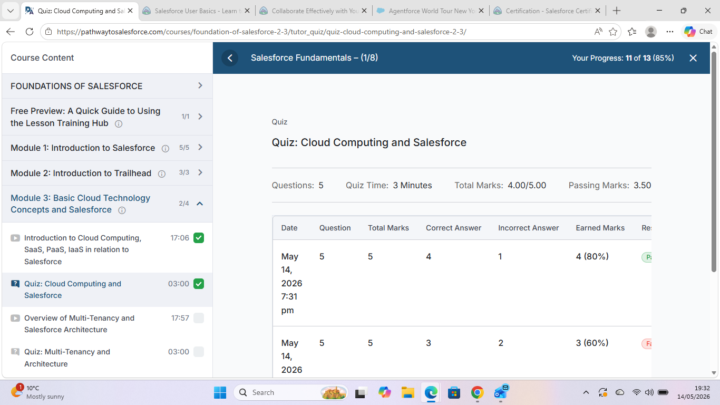Click video icon of Introduction to Cloud Computing
This screenshot has height=405, width=720.
pos(15,238)
